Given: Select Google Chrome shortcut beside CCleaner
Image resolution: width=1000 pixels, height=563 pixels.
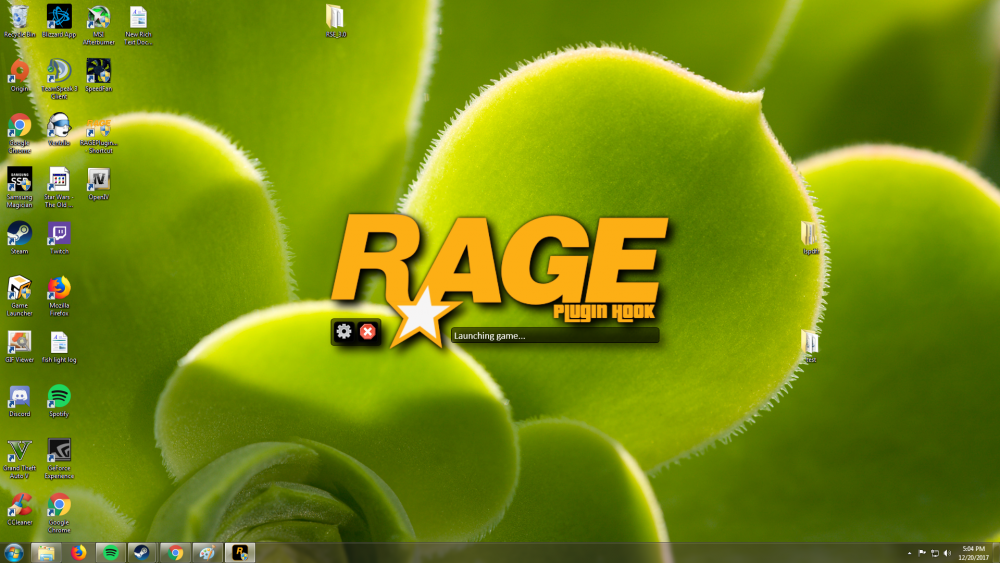Looking at the screenshot, I should 59,513.
